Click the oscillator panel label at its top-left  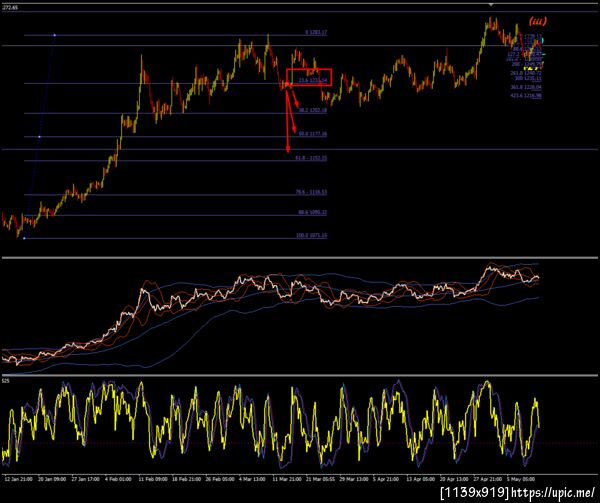pos(5,381)
